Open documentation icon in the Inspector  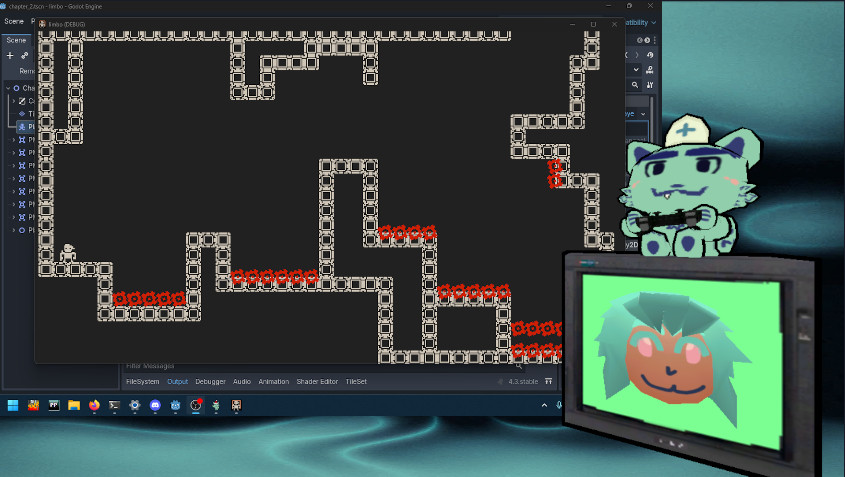click(x=650, y=70)
